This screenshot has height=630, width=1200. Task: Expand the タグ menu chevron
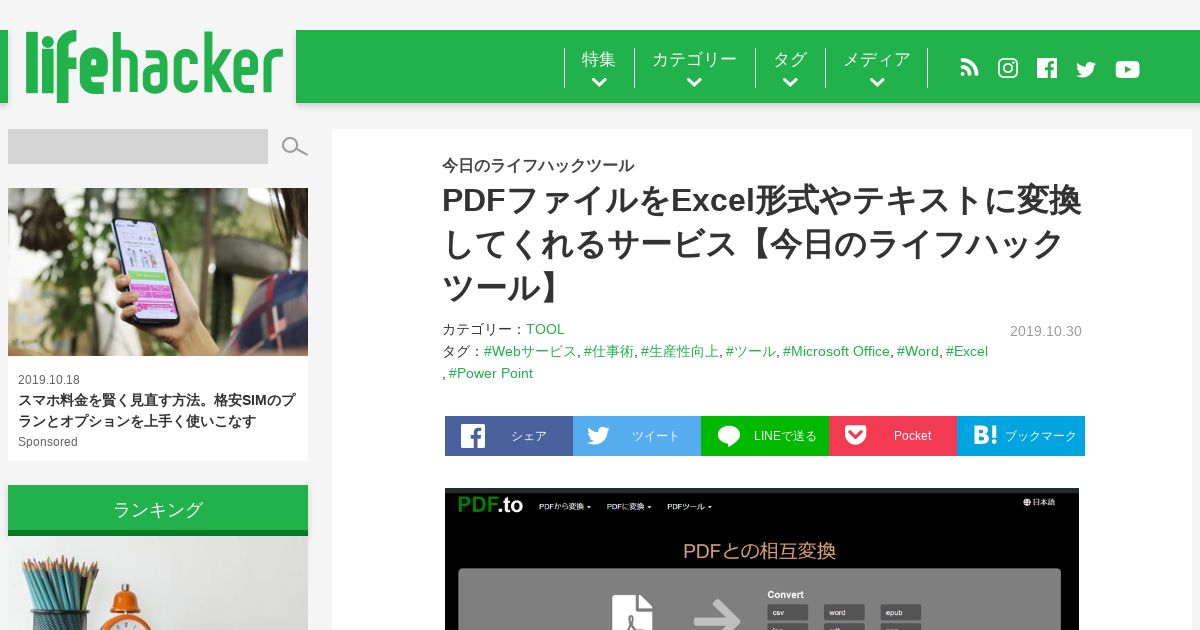tap(790, 83)
